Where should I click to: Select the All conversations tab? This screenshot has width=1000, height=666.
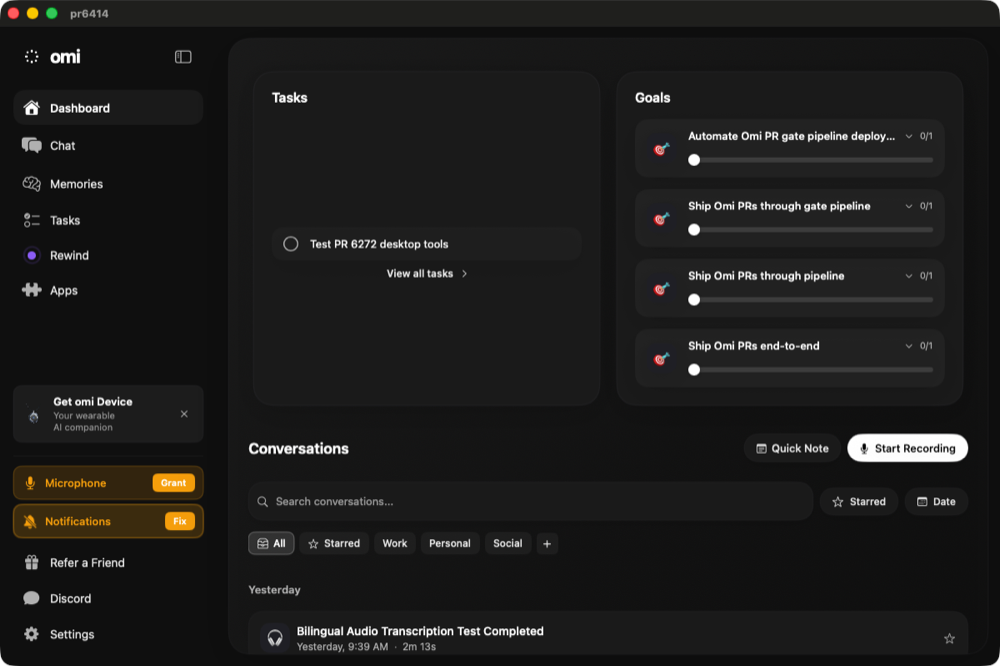pyautogui.click(x=271, y=544)
